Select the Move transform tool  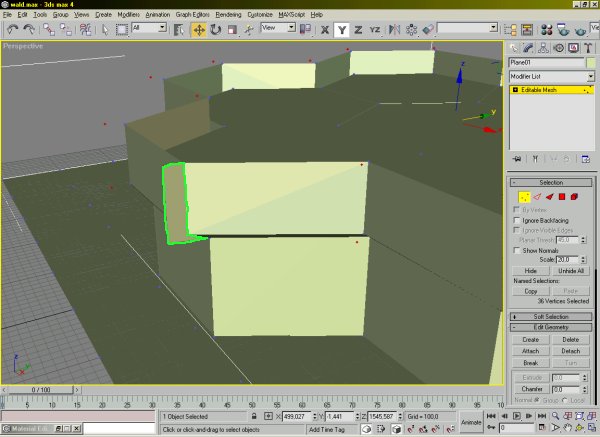pos(199,29)
